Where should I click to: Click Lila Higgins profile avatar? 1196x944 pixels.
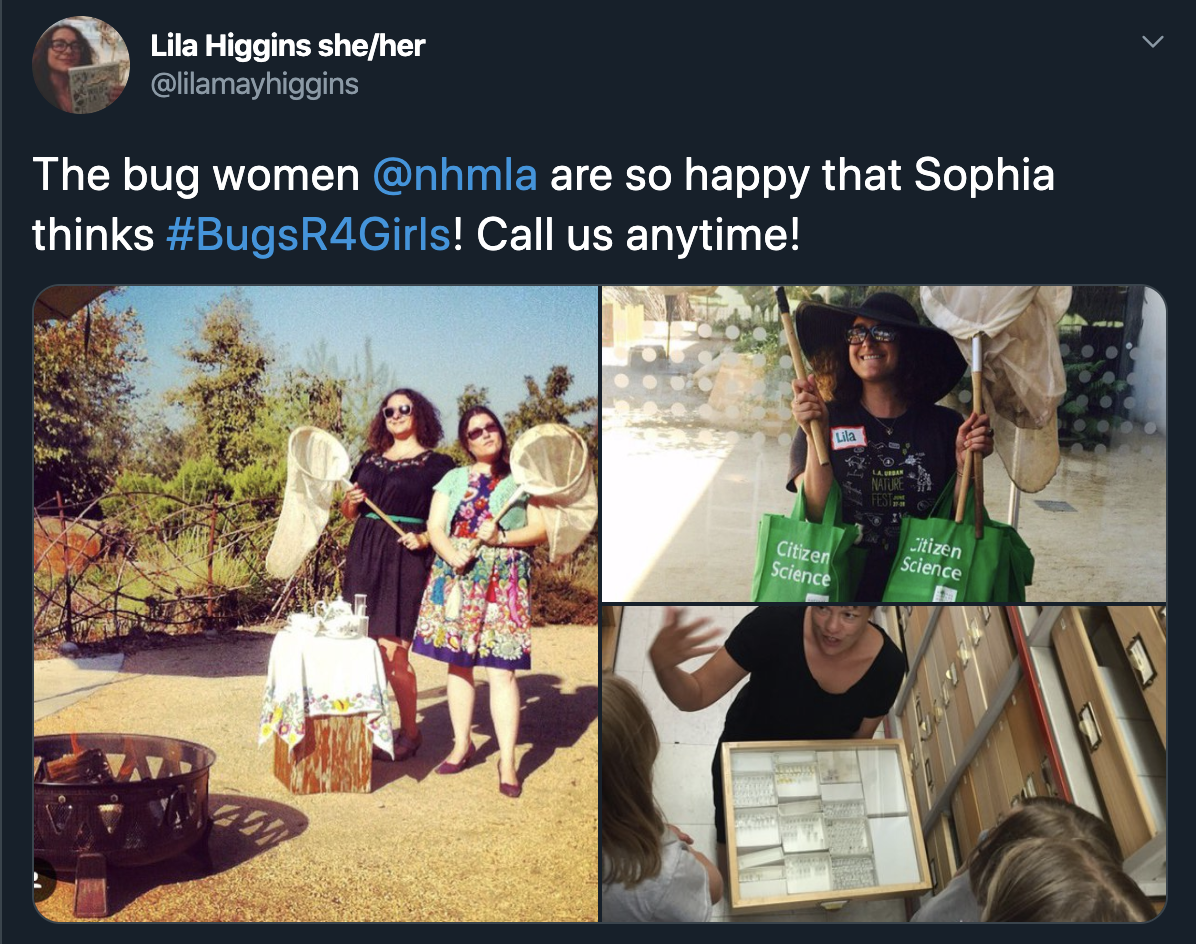(81, 65)
